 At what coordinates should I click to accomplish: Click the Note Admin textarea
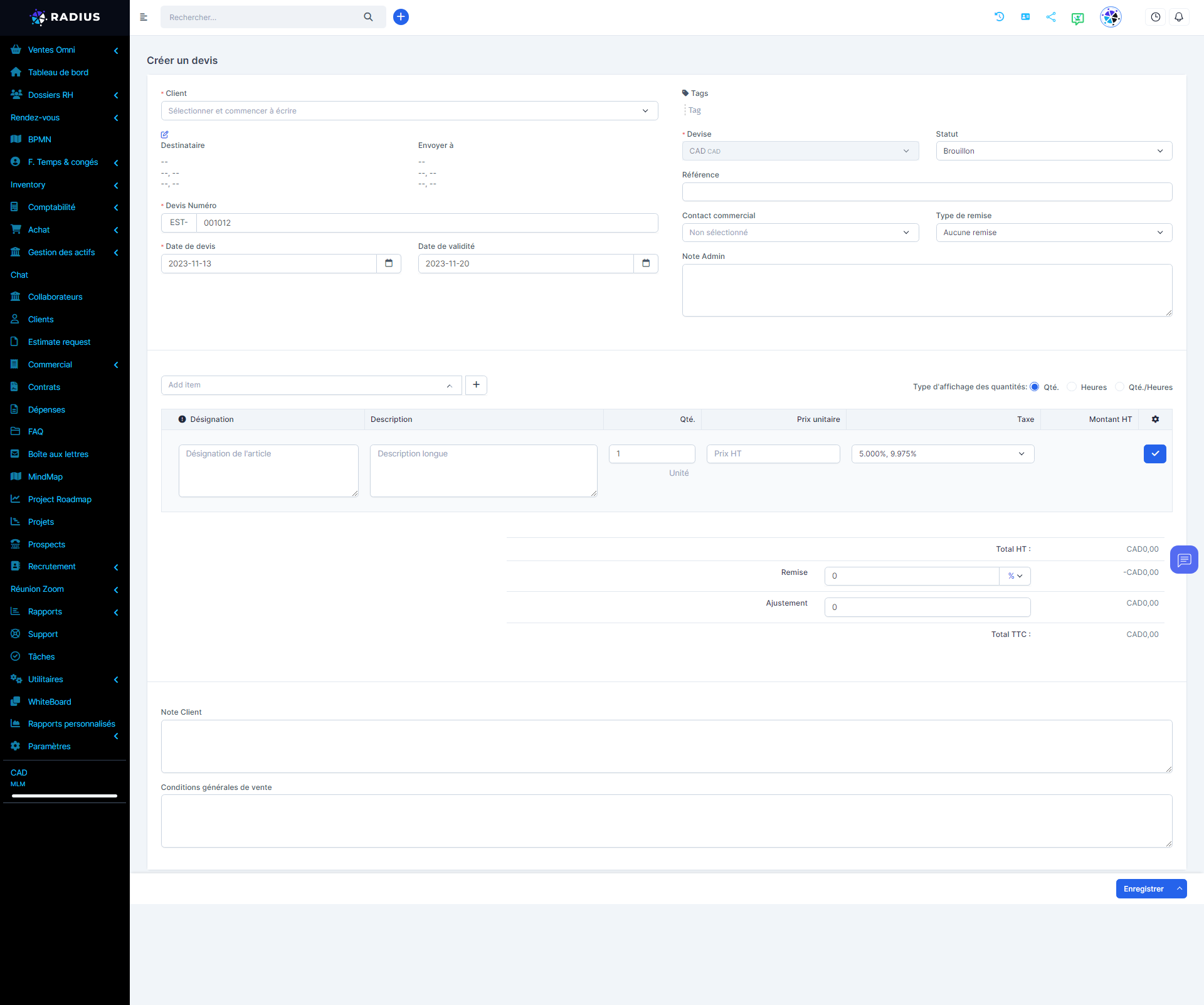tap(927, 290)
